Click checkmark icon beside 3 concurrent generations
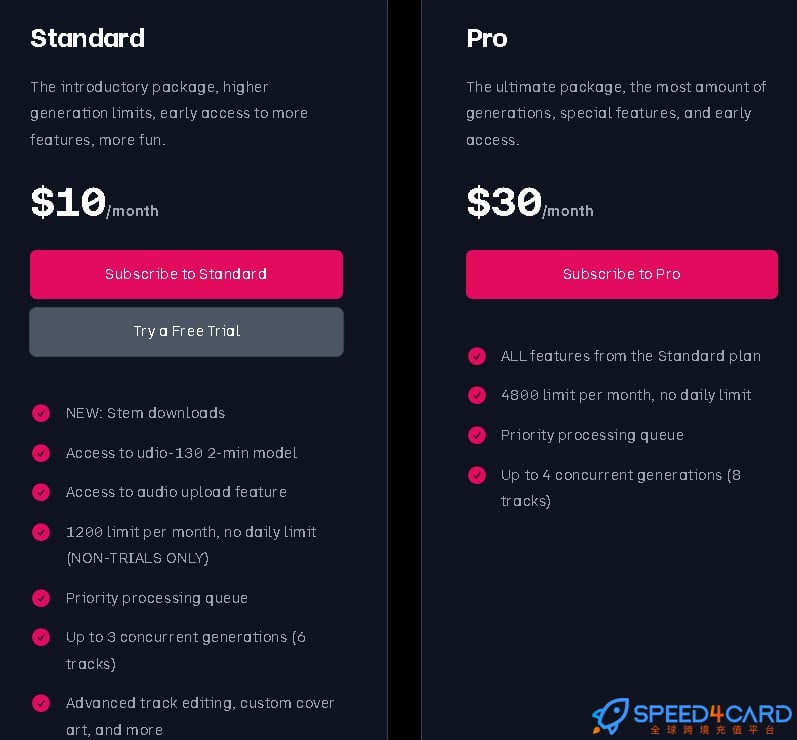797x740 pixels. [x=41, y=637]
